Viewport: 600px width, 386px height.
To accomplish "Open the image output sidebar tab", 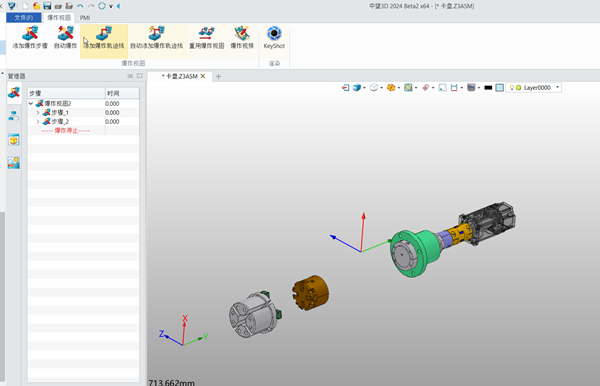I will 14,163.
